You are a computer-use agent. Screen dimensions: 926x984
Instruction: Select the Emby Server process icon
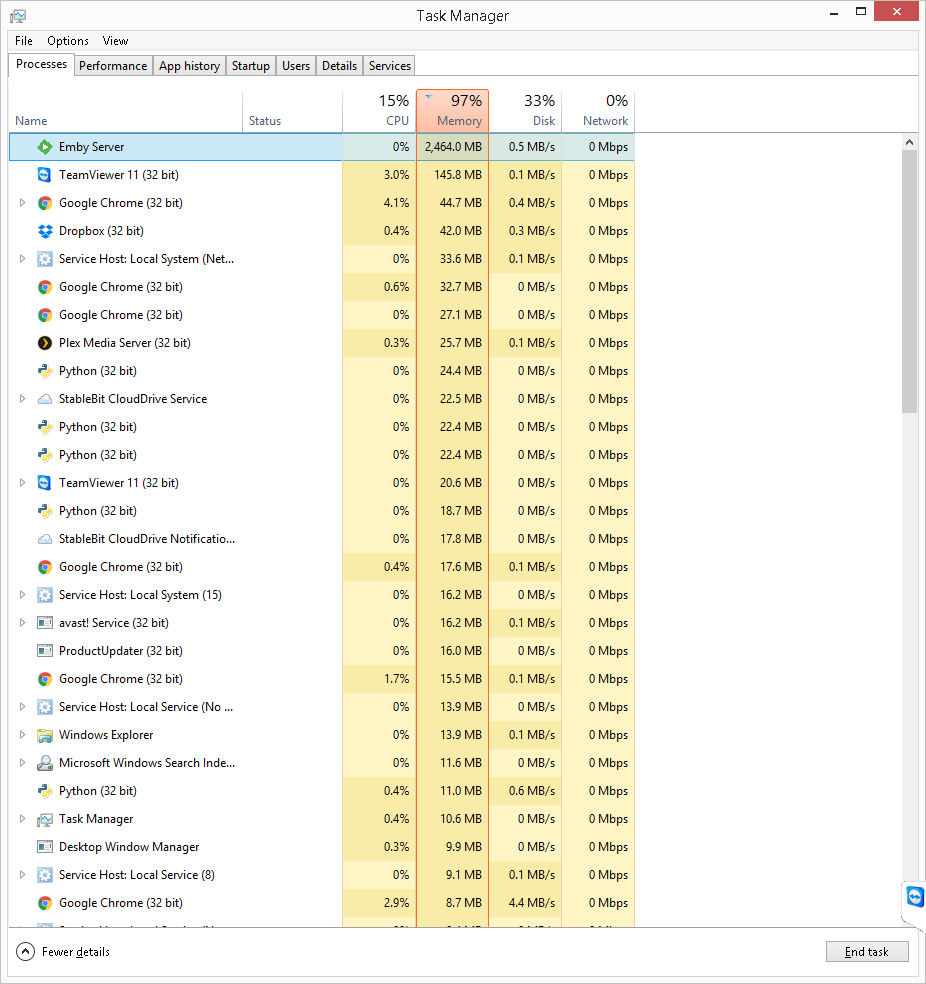[x=45, y=146]
